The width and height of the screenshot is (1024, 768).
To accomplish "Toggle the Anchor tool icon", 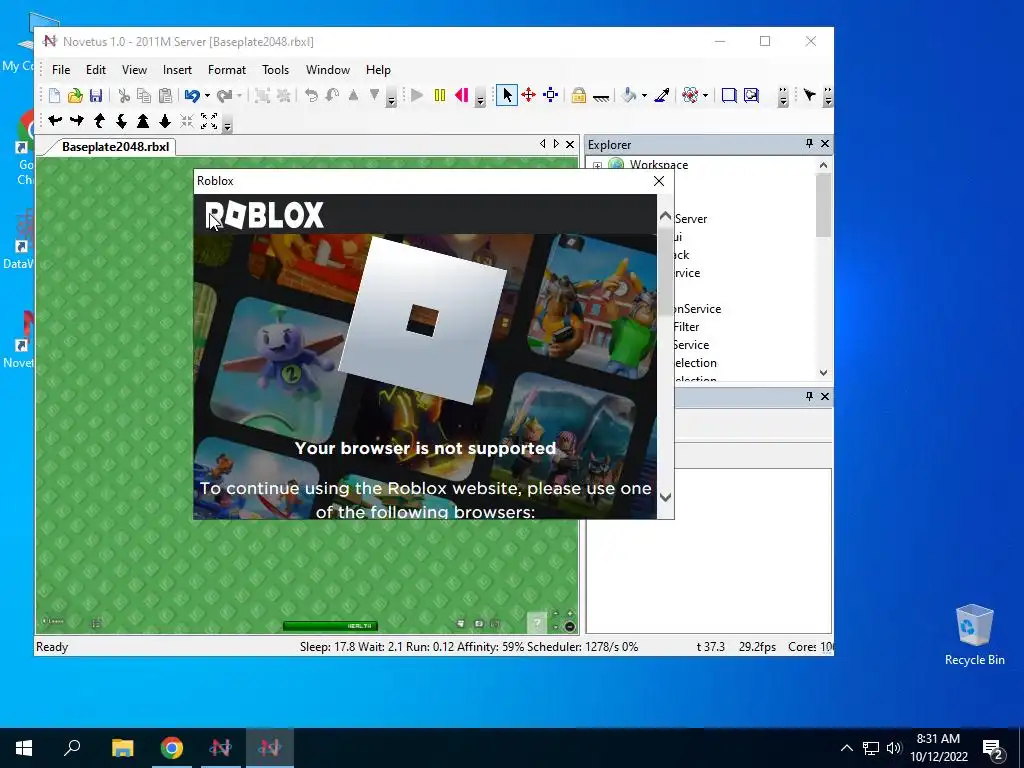I will tap(601, 95).
